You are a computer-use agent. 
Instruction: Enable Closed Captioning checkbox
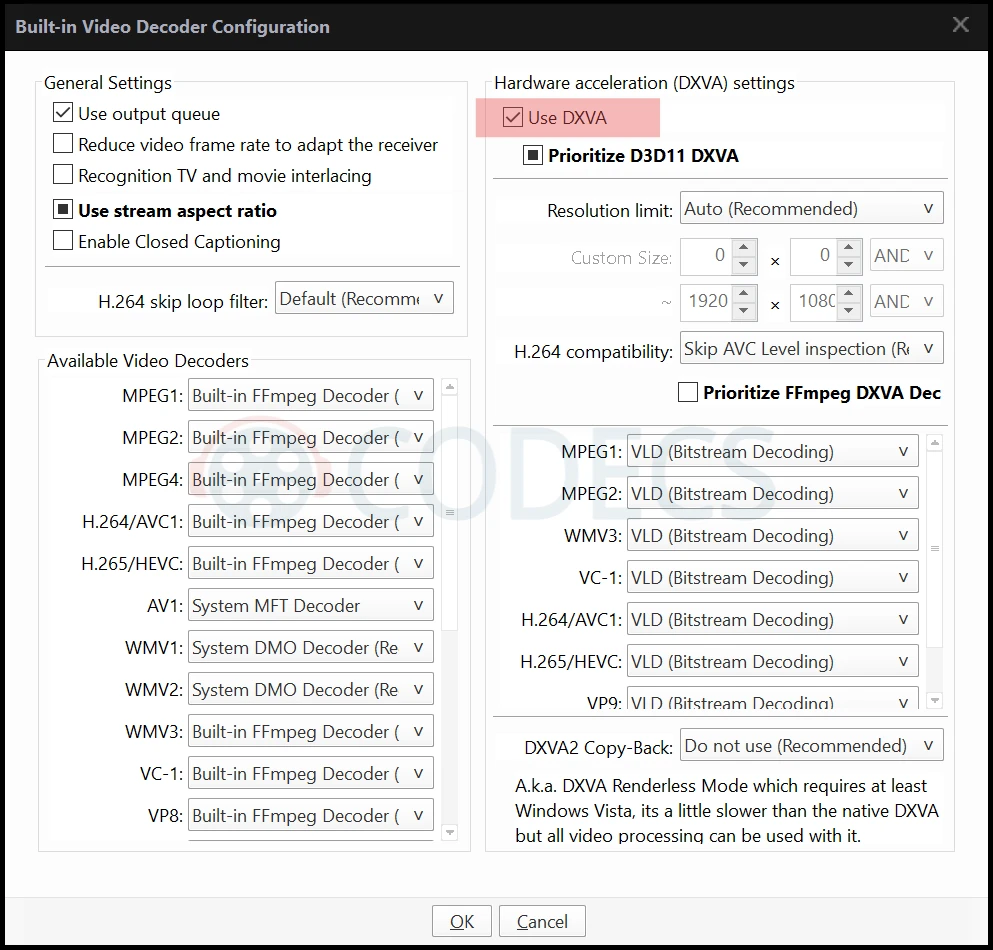click(x=63, y=242)
